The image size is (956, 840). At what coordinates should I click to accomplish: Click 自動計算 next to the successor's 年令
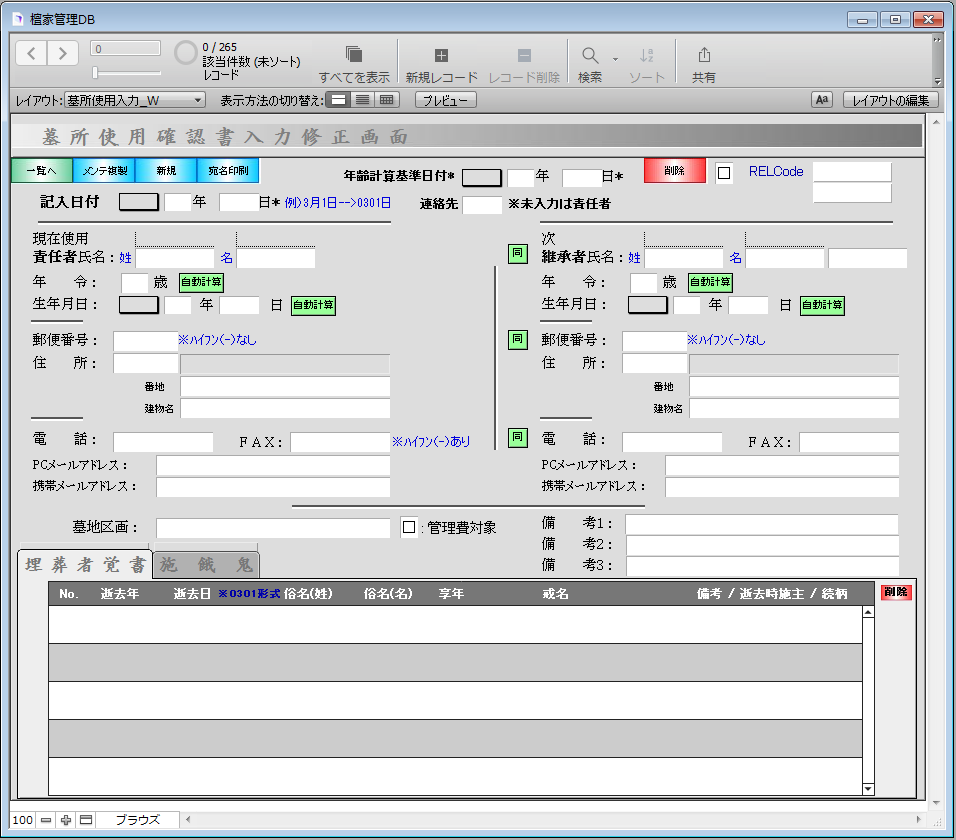pos(710,282)
